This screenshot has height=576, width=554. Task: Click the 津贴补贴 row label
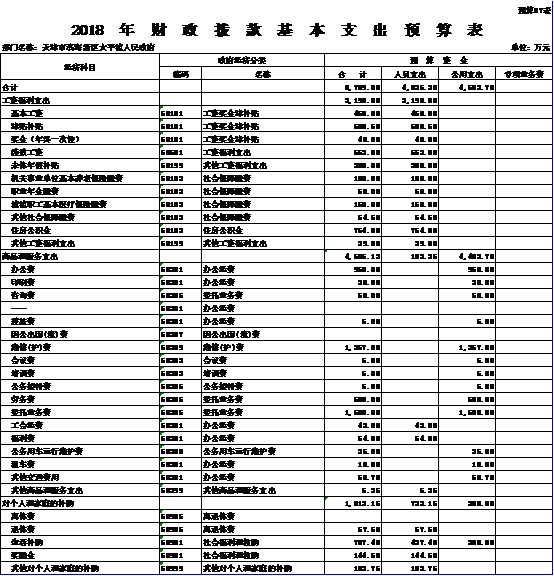(x=27, y=126)
